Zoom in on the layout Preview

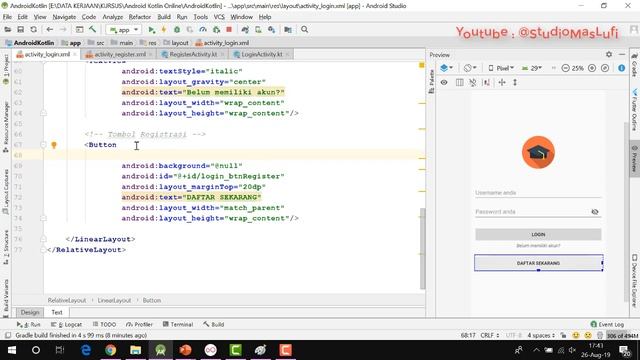592,68
